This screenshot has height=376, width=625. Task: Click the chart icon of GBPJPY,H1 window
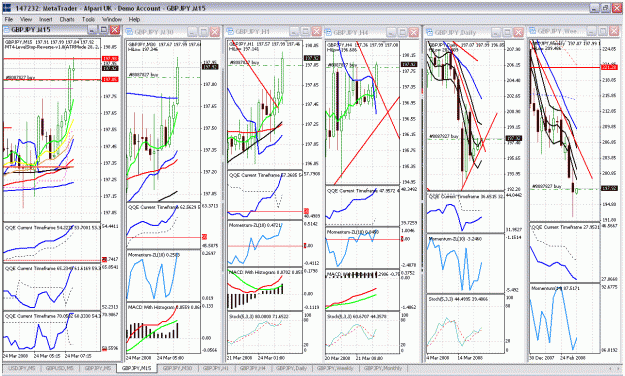coord(230,31)
